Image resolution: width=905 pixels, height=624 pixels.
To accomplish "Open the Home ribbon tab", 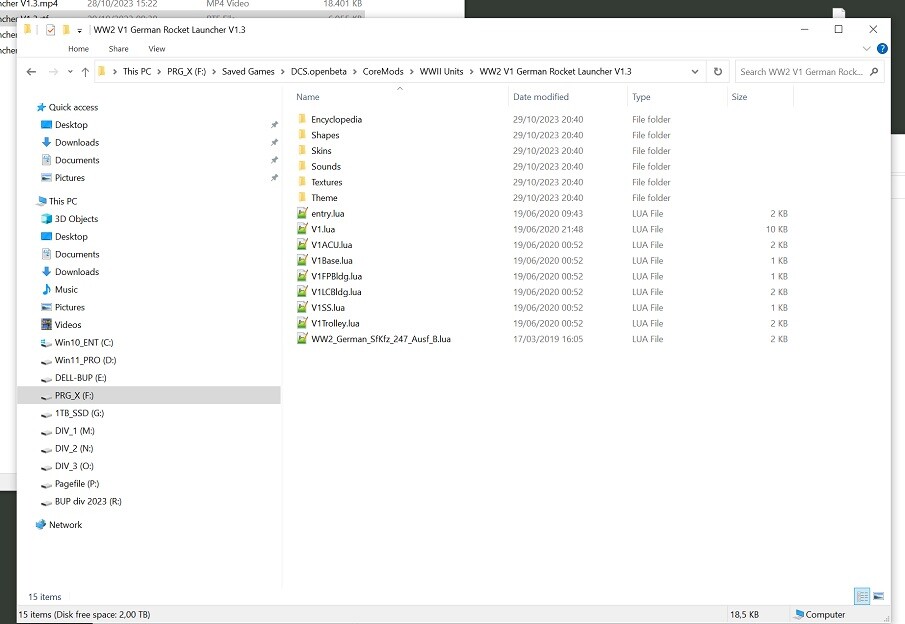I will coord(78,49).
